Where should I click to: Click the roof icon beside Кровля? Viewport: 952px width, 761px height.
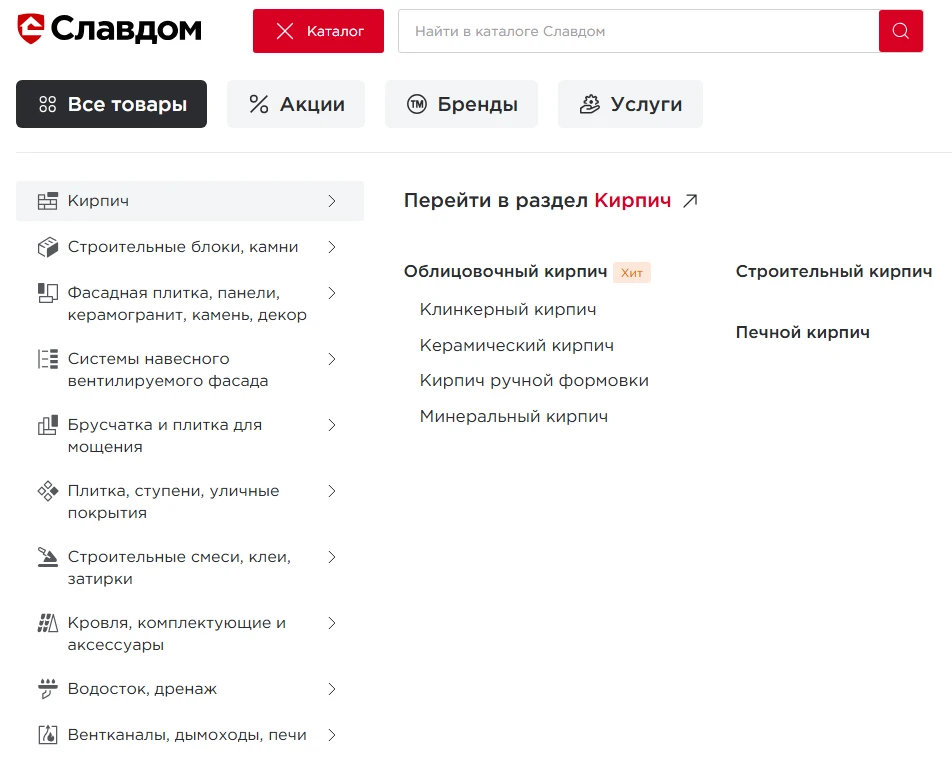pos(48,624)
